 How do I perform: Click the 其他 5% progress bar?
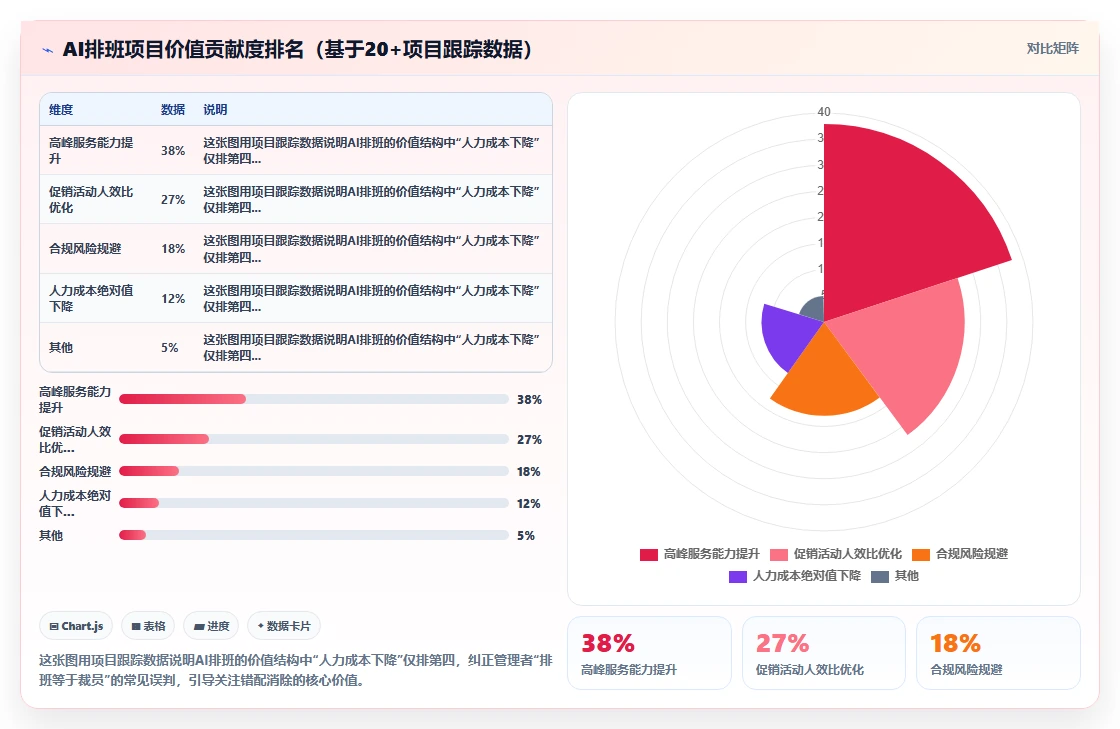click(x=314, y=536)
